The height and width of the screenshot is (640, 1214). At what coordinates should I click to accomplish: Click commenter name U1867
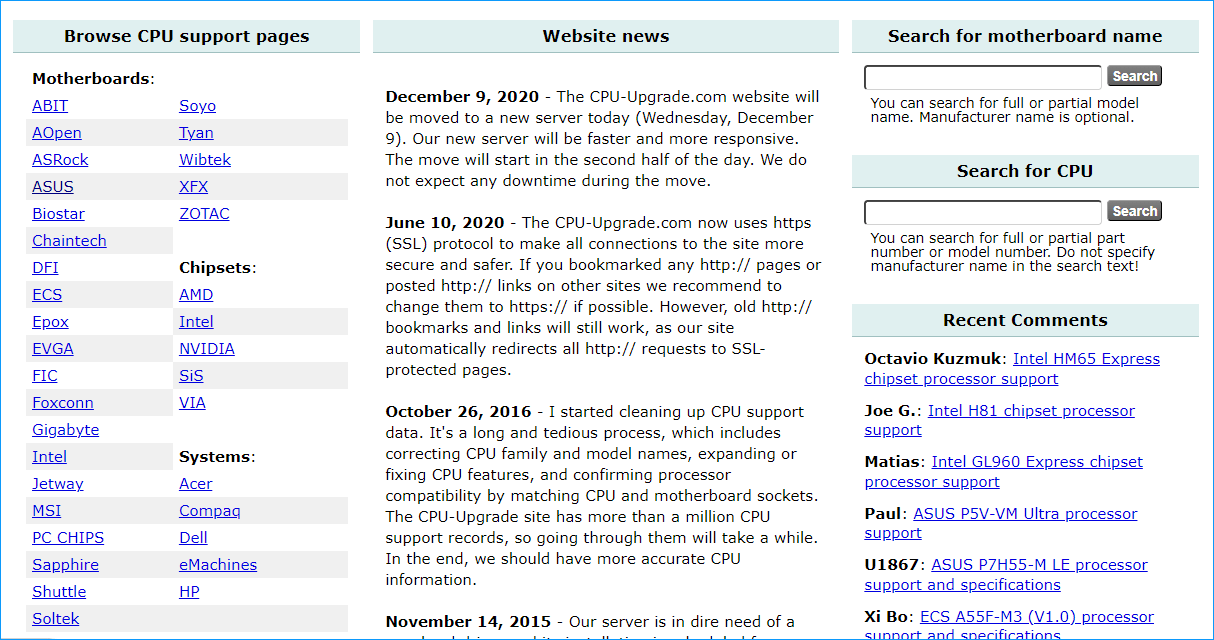coord(893,565)
